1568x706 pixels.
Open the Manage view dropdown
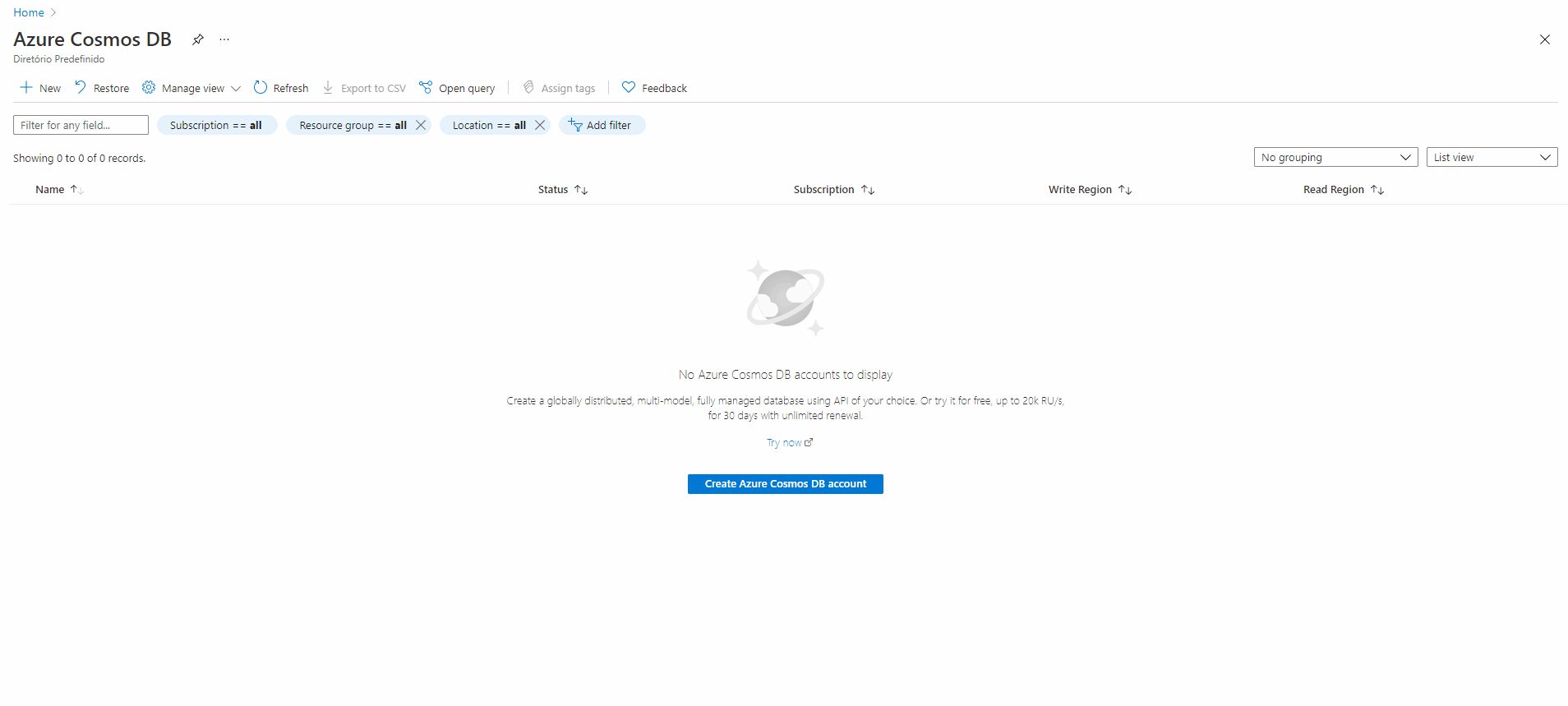coord(191,88)
